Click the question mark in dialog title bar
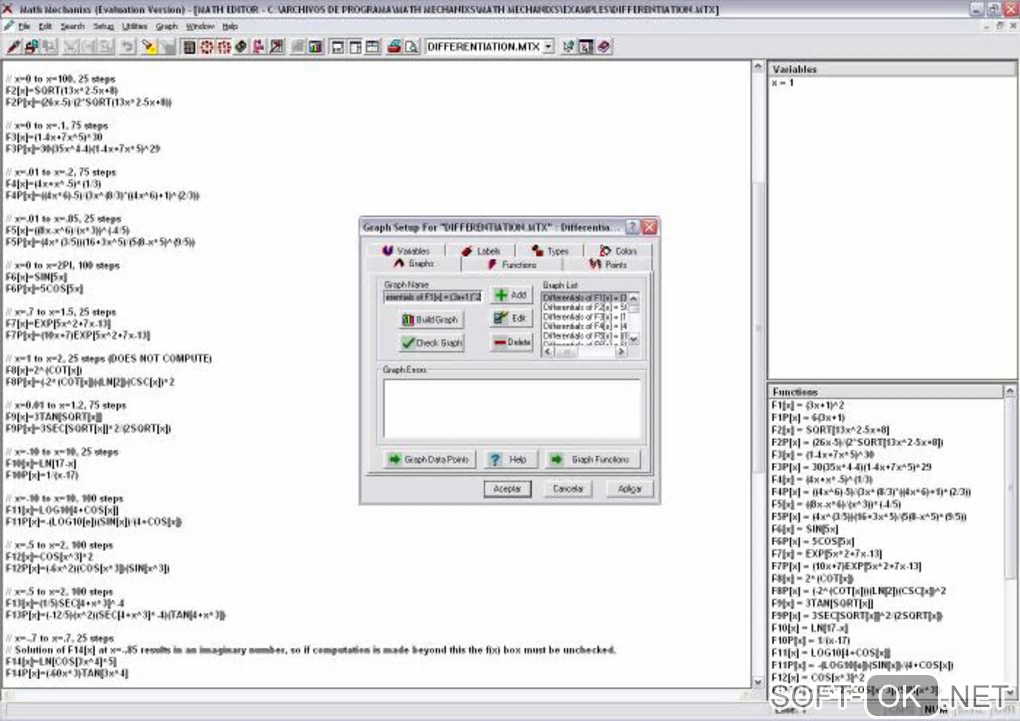The width and height of the screenshot is (1020, 721). pyautogui.click(x=632, y=227)
